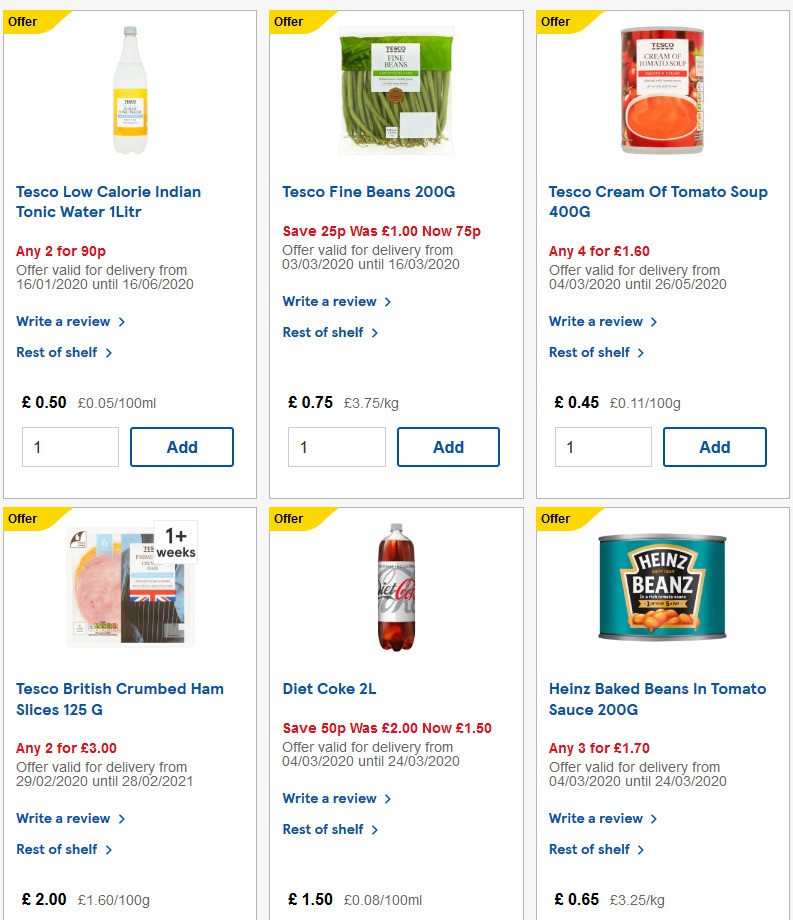Write a review for Heinz Baked Beans

pyautogui.click(x=596, y=818)
